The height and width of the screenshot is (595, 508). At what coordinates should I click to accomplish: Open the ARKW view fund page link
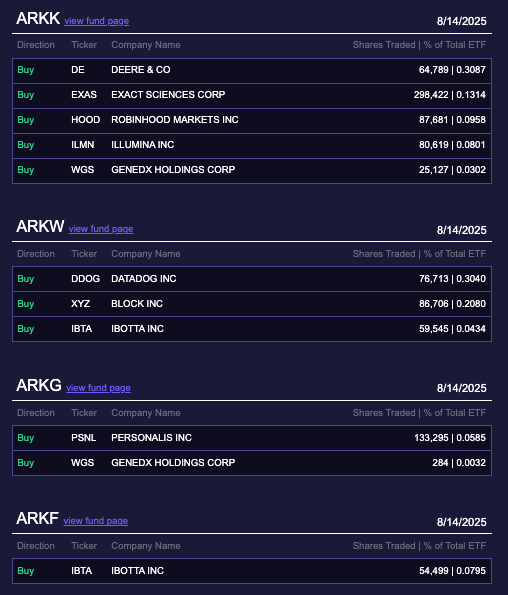pos(101,229)
